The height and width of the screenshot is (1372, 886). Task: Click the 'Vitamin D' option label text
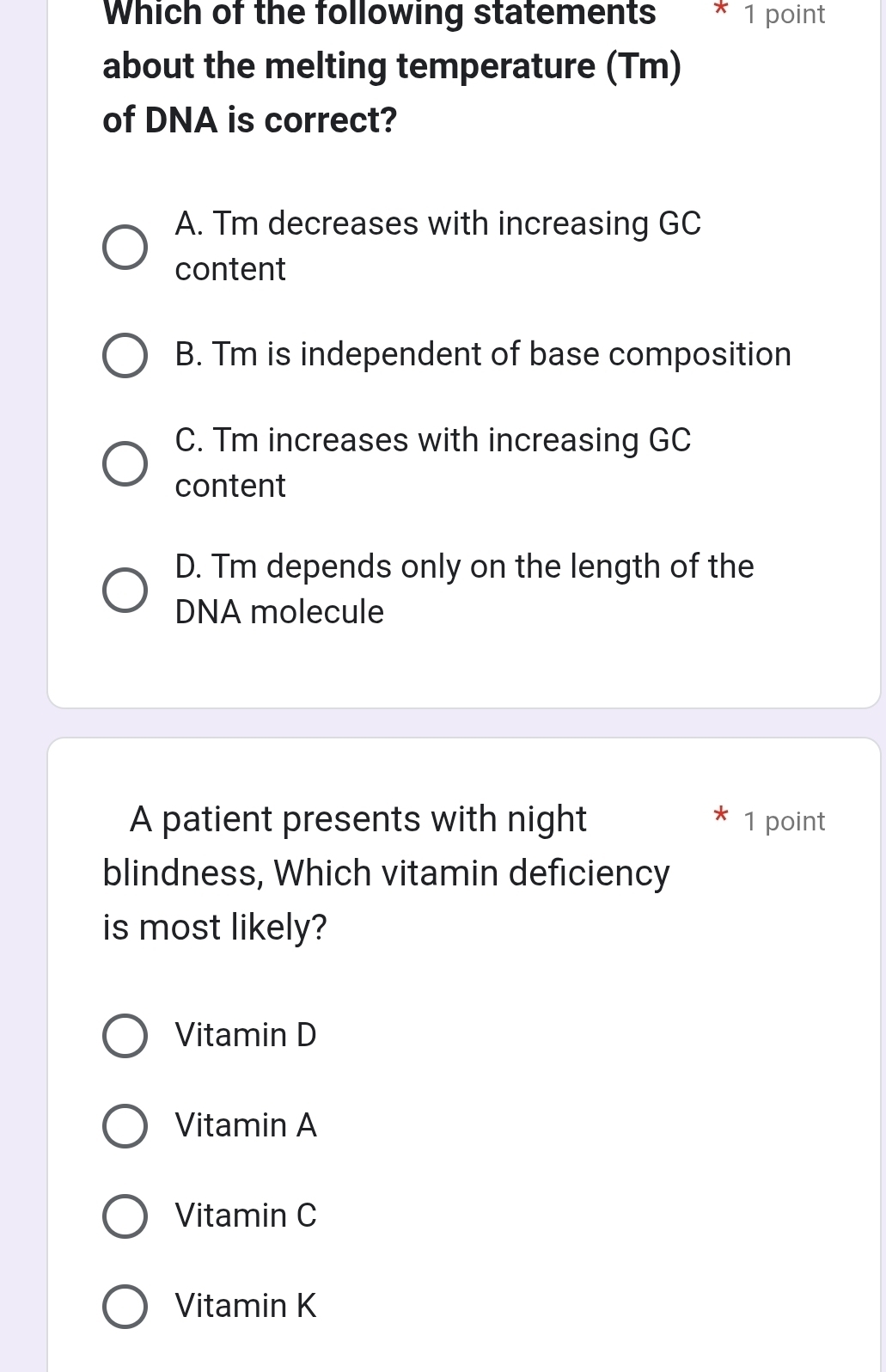[246, 1035]
